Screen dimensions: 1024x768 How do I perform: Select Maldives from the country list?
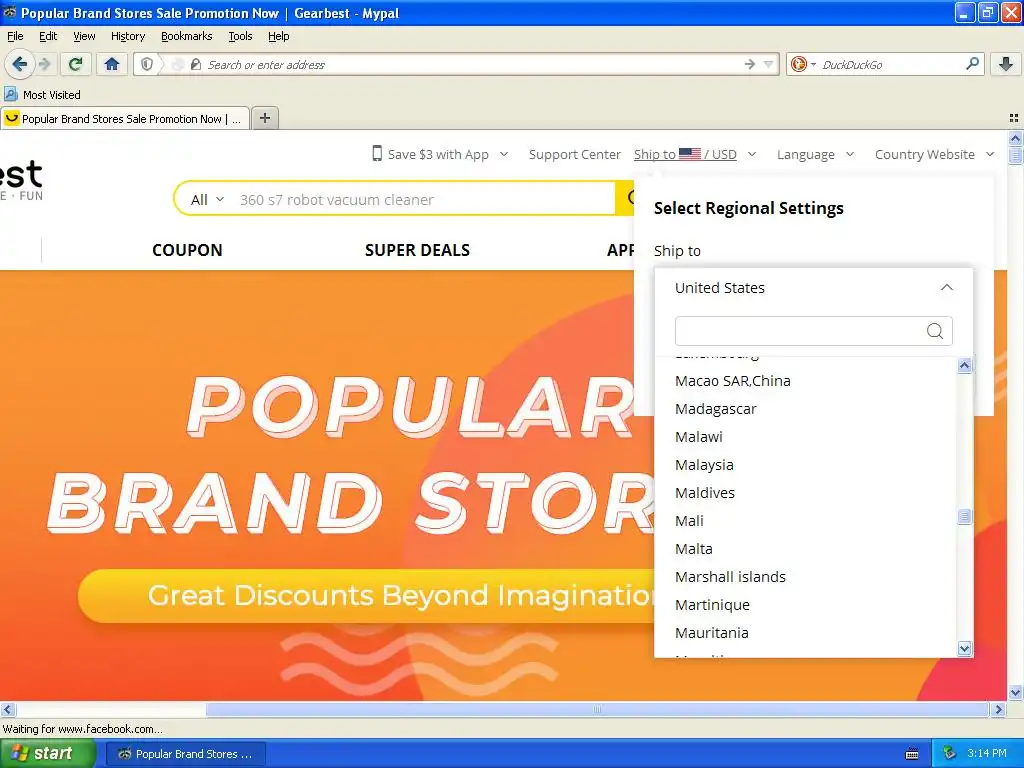coord(705,493)
